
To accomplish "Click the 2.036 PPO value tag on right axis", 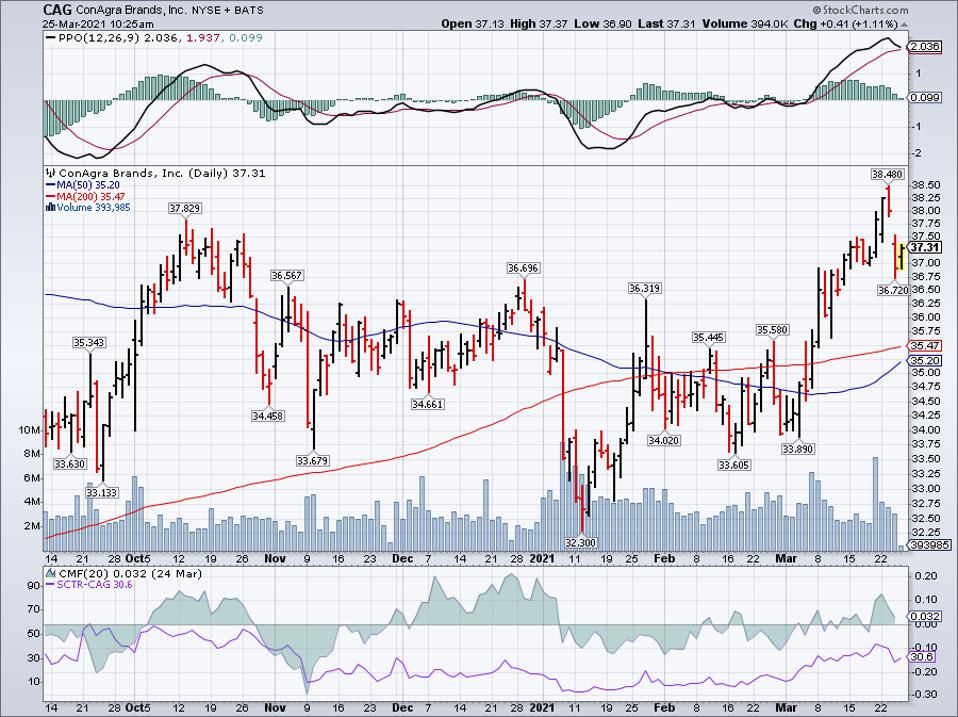I will tap(924, 46).
